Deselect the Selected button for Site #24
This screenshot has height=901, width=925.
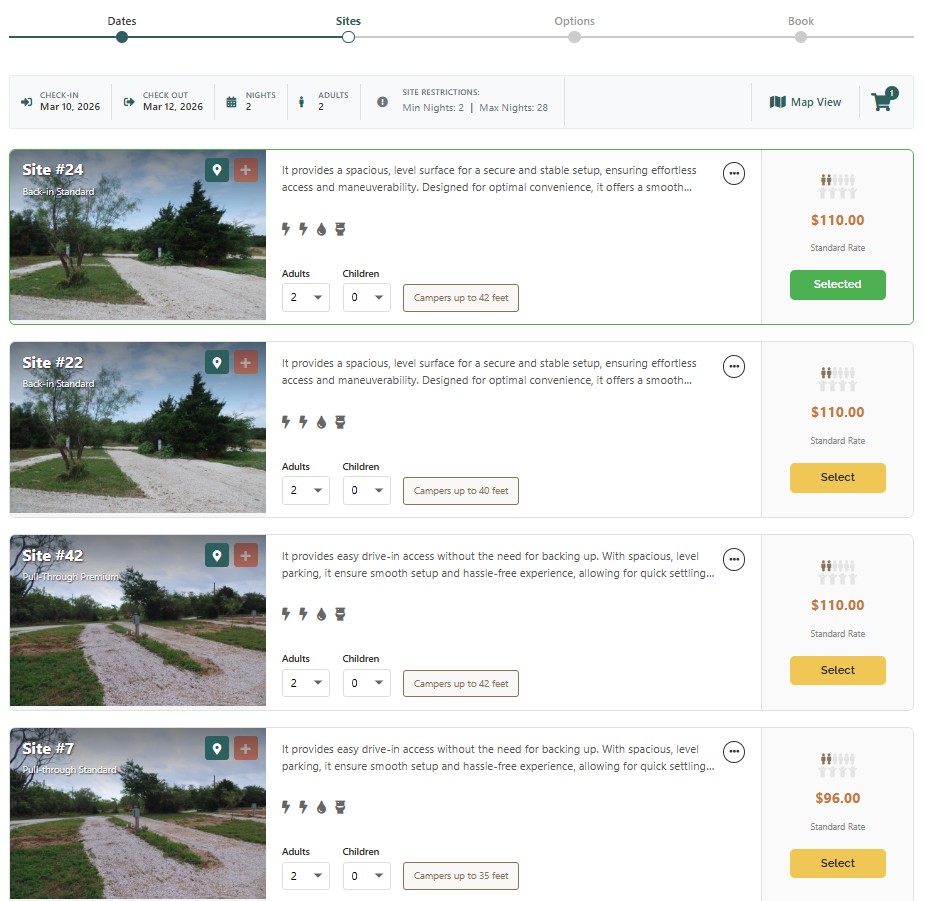(837, 285)
